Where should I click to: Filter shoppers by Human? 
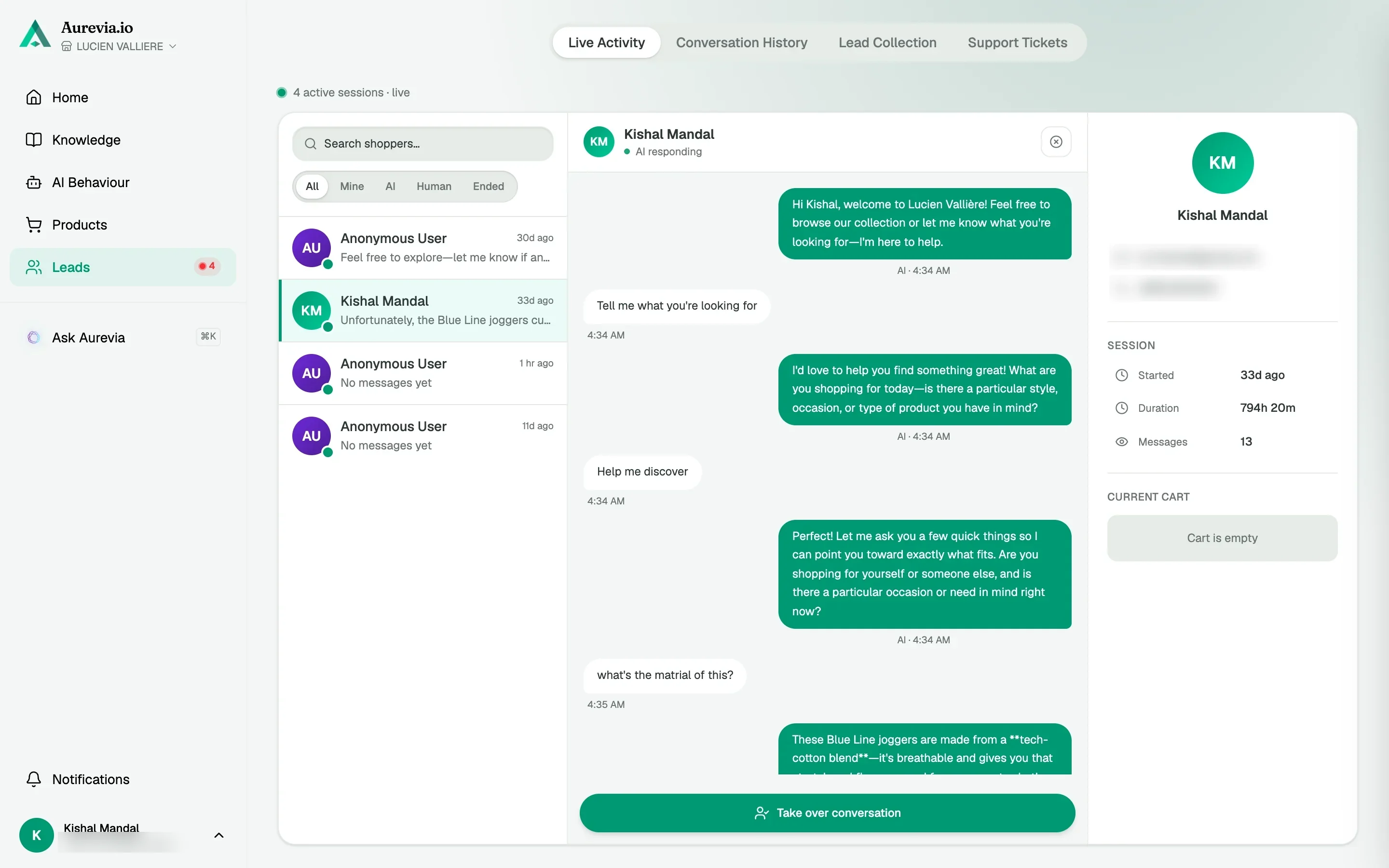pyautogui.click(x=434, y=186)
